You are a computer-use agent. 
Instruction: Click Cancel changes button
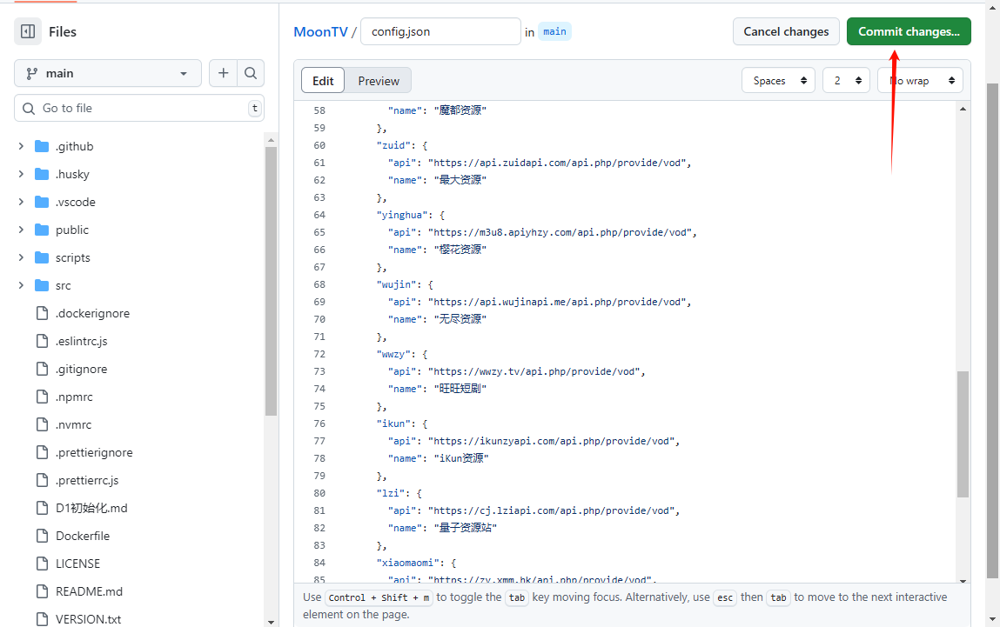point(786,32)
